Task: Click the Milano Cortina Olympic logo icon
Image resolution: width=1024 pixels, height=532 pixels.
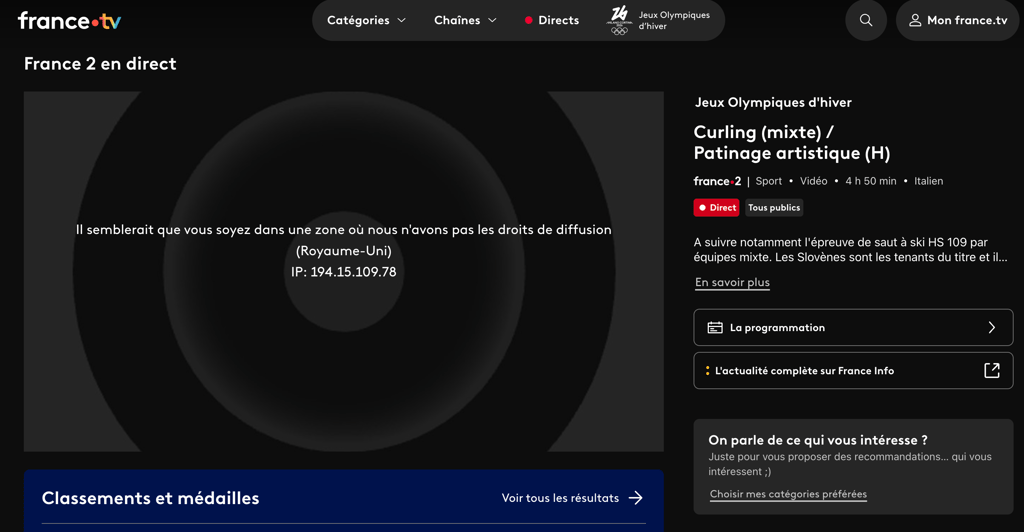Action: coord(619,20)
